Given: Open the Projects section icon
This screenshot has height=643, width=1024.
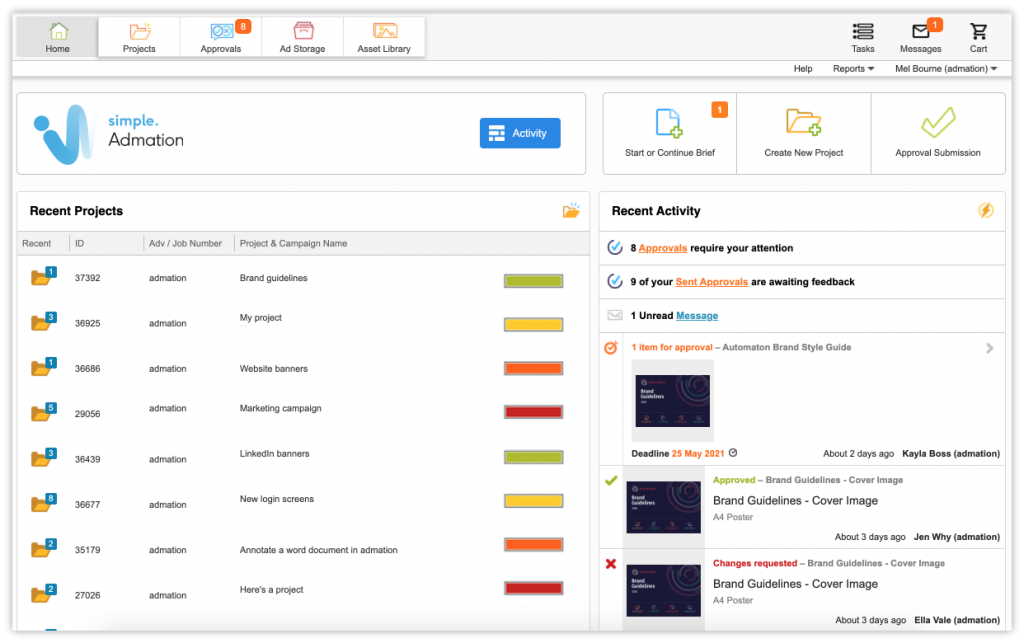Looking at the screenshot, I should [139, 30].
